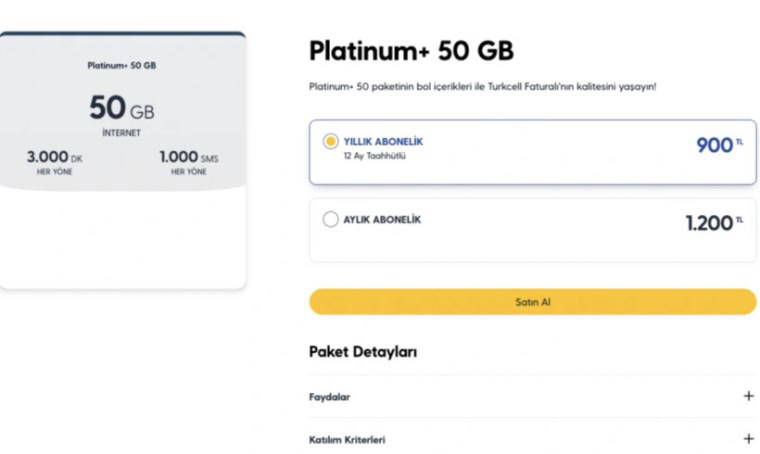Click the 1.200 TL monthly price
This screenshot has height=454, width=760.
[712, 223]
